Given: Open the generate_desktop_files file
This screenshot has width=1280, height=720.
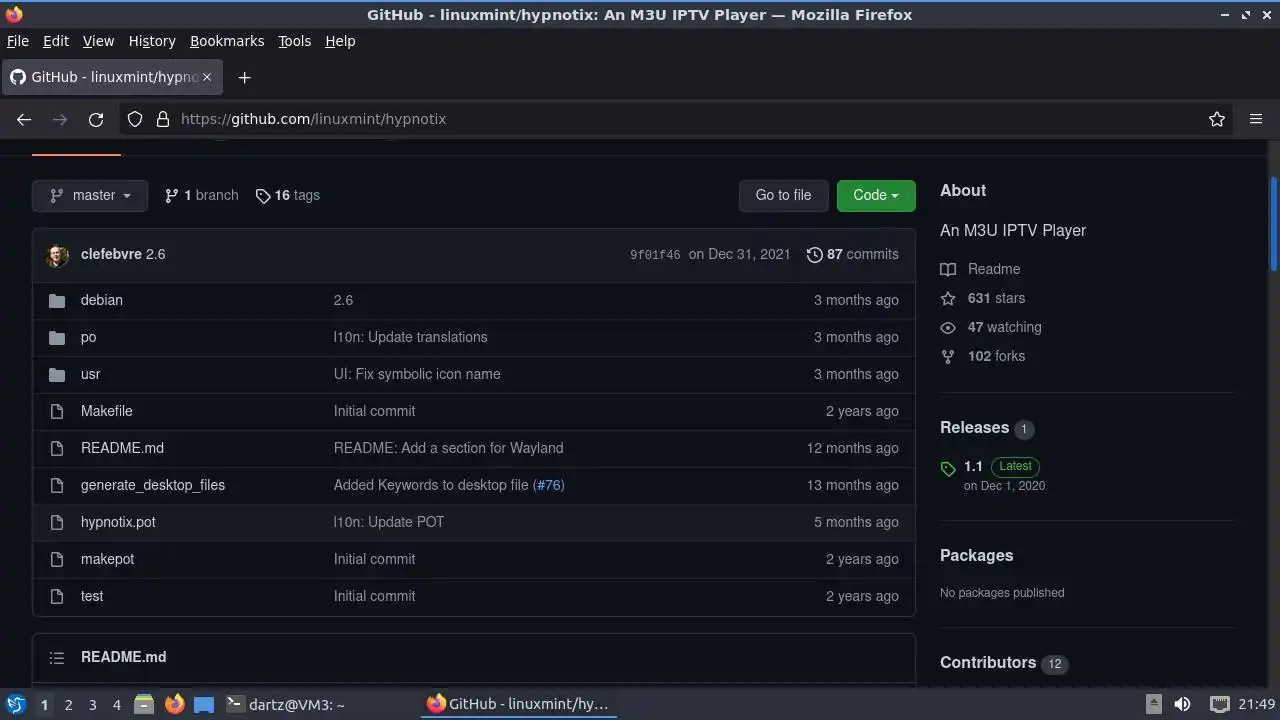Looking at the screenshot, I should tap(153, 485).
